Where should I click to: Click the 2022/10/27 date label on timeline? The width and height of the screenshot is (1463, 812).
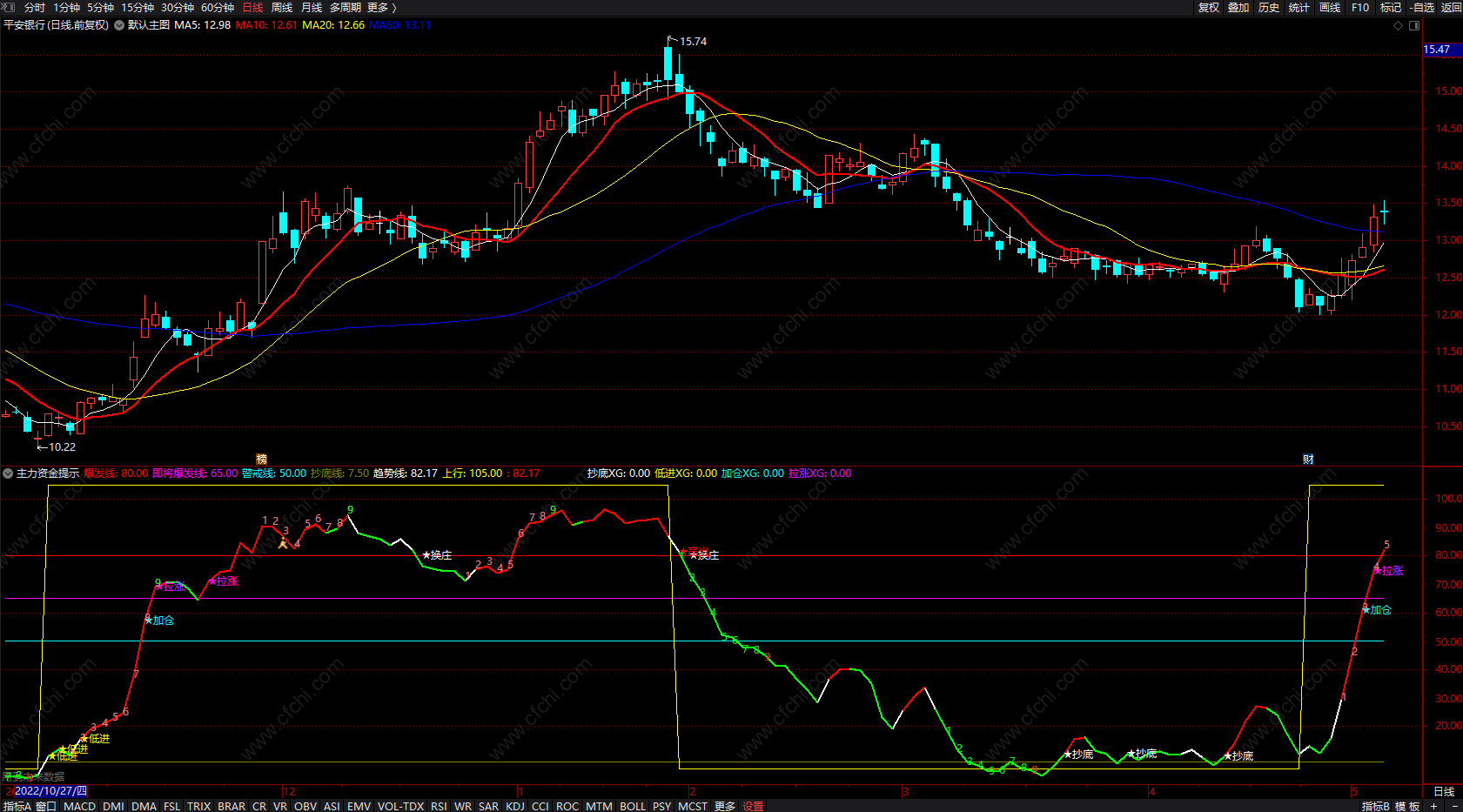click(x=50, y=791)
